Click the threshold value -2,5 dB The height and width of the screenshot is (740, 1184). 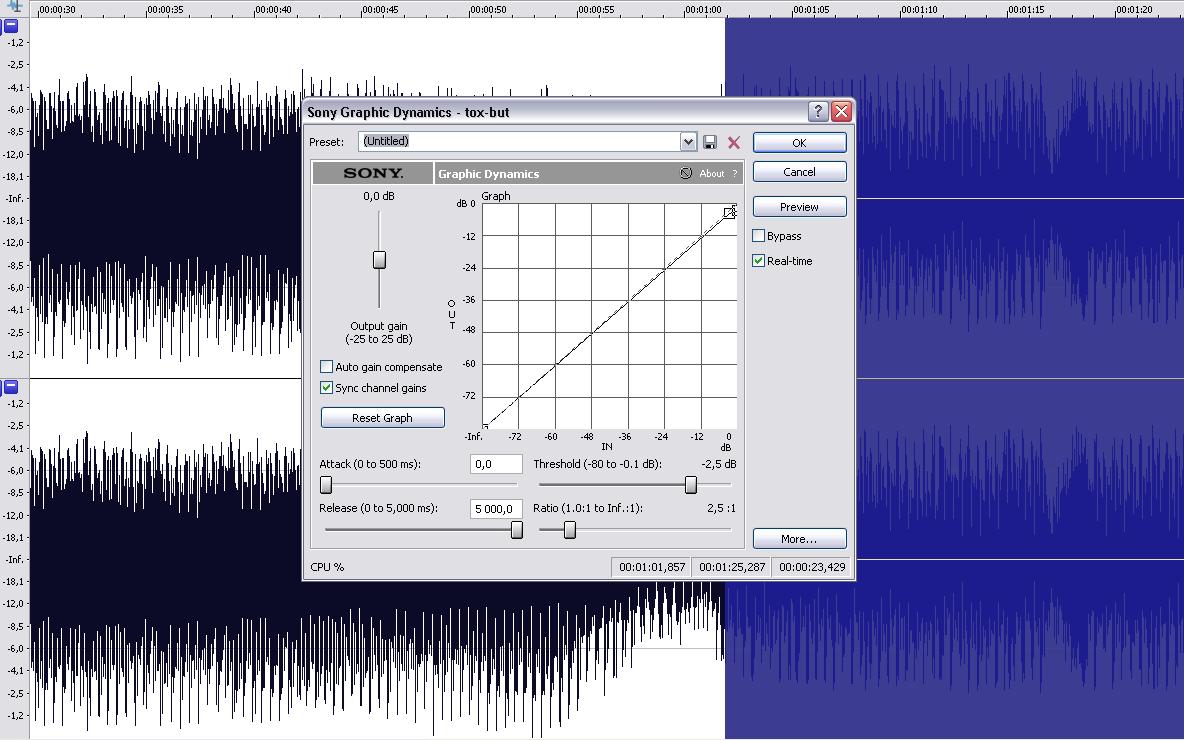719,464
